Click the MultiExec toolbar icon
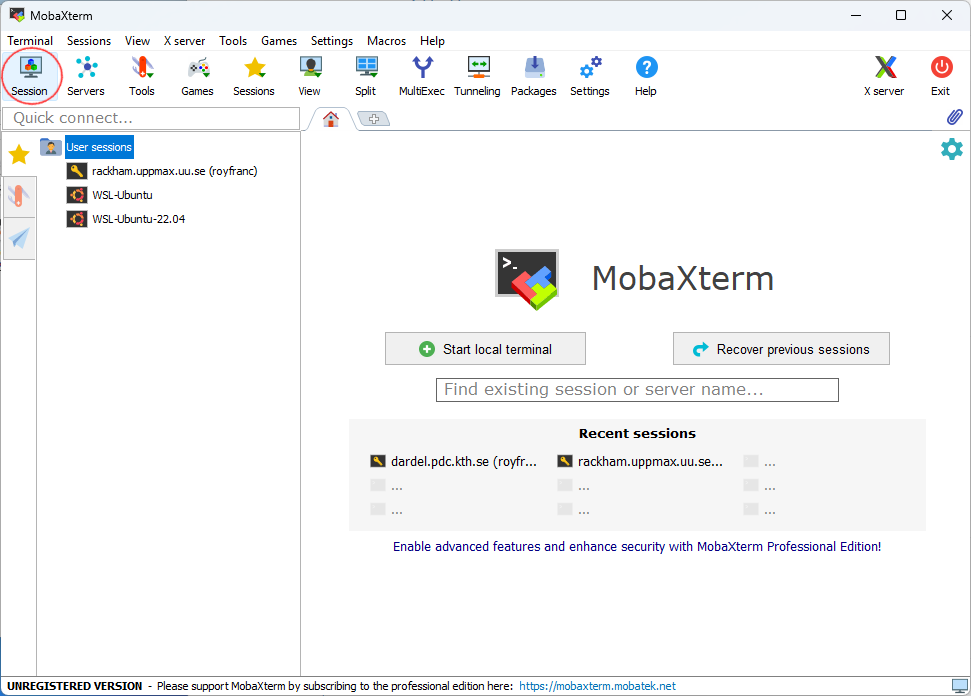This screenshot has width=971, height=696. pos(422,76)
